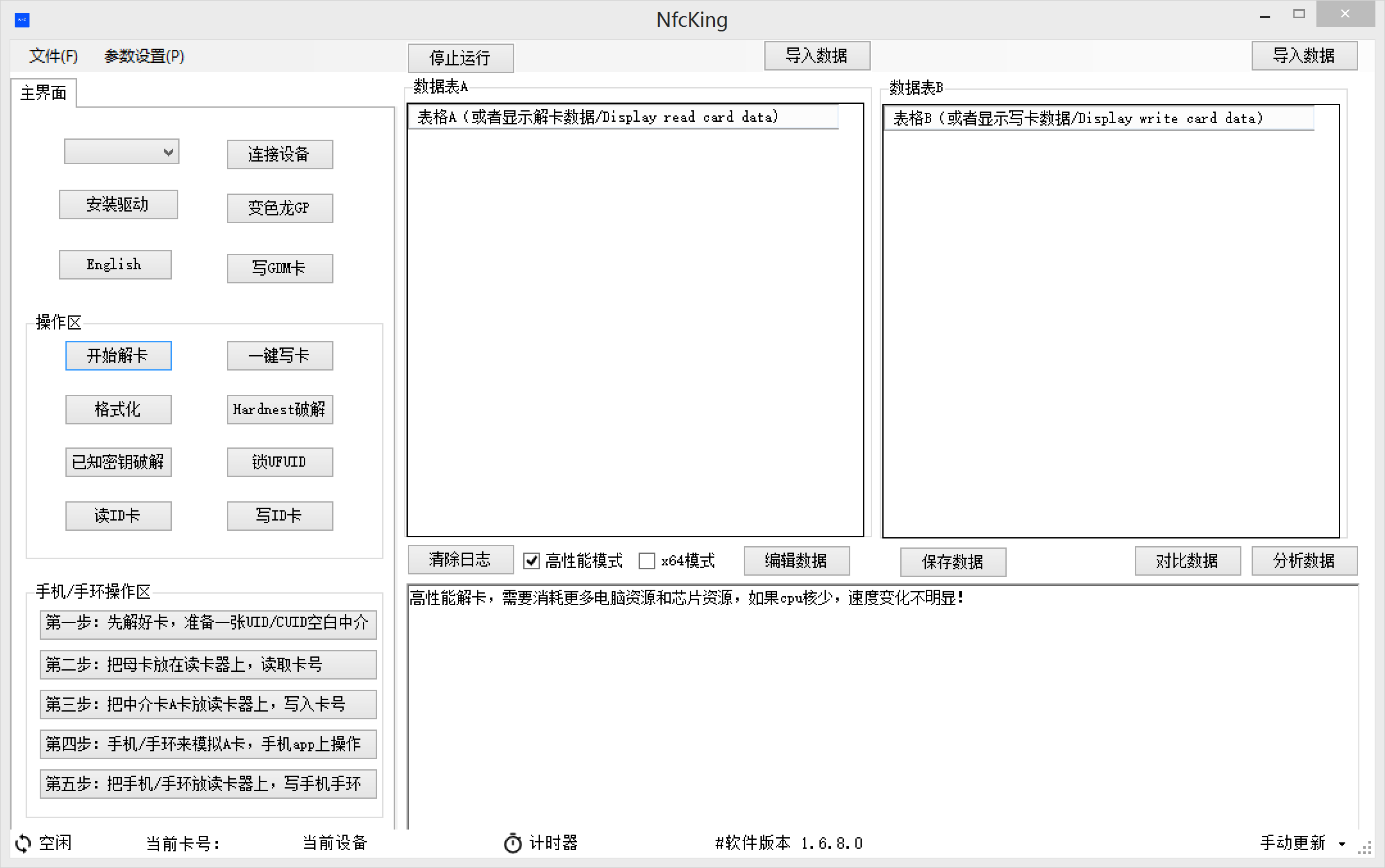1385x868 pixels.
Task: Click the 一键写卡 button
Action: click(280, 356)
